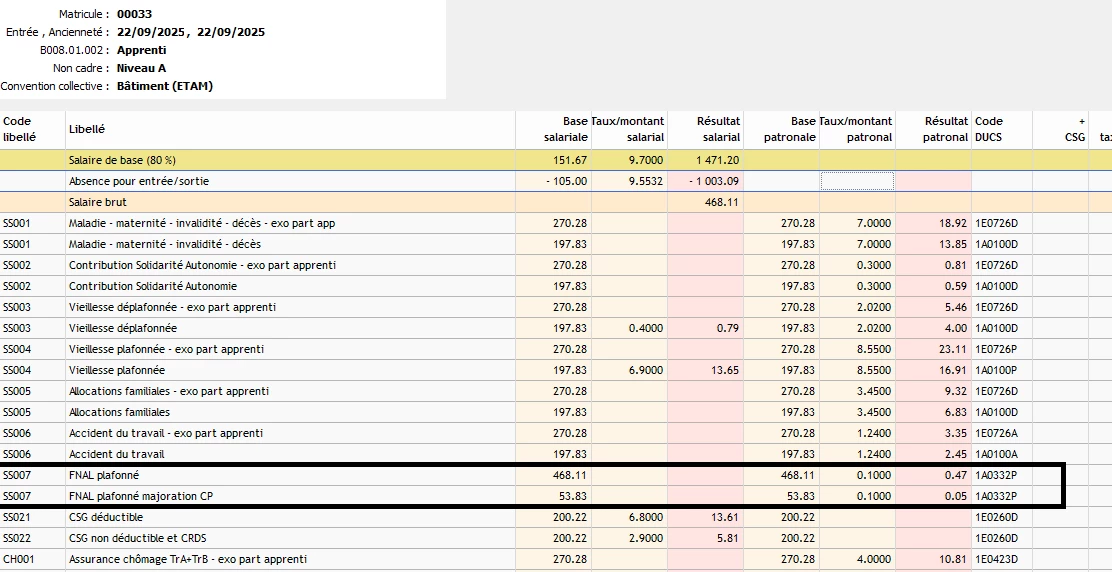Click the 'Résultat salarial' column header
The height and width of the screenshot is (572, 1112).
[718, 129]
